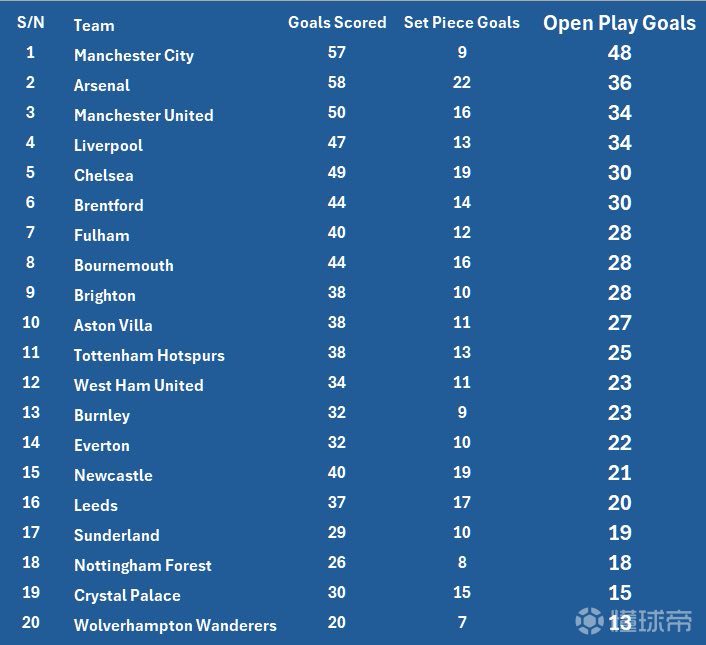Screen dimensions: 706x645
Task: Select the "Team" column header
Action: (94, 25)
